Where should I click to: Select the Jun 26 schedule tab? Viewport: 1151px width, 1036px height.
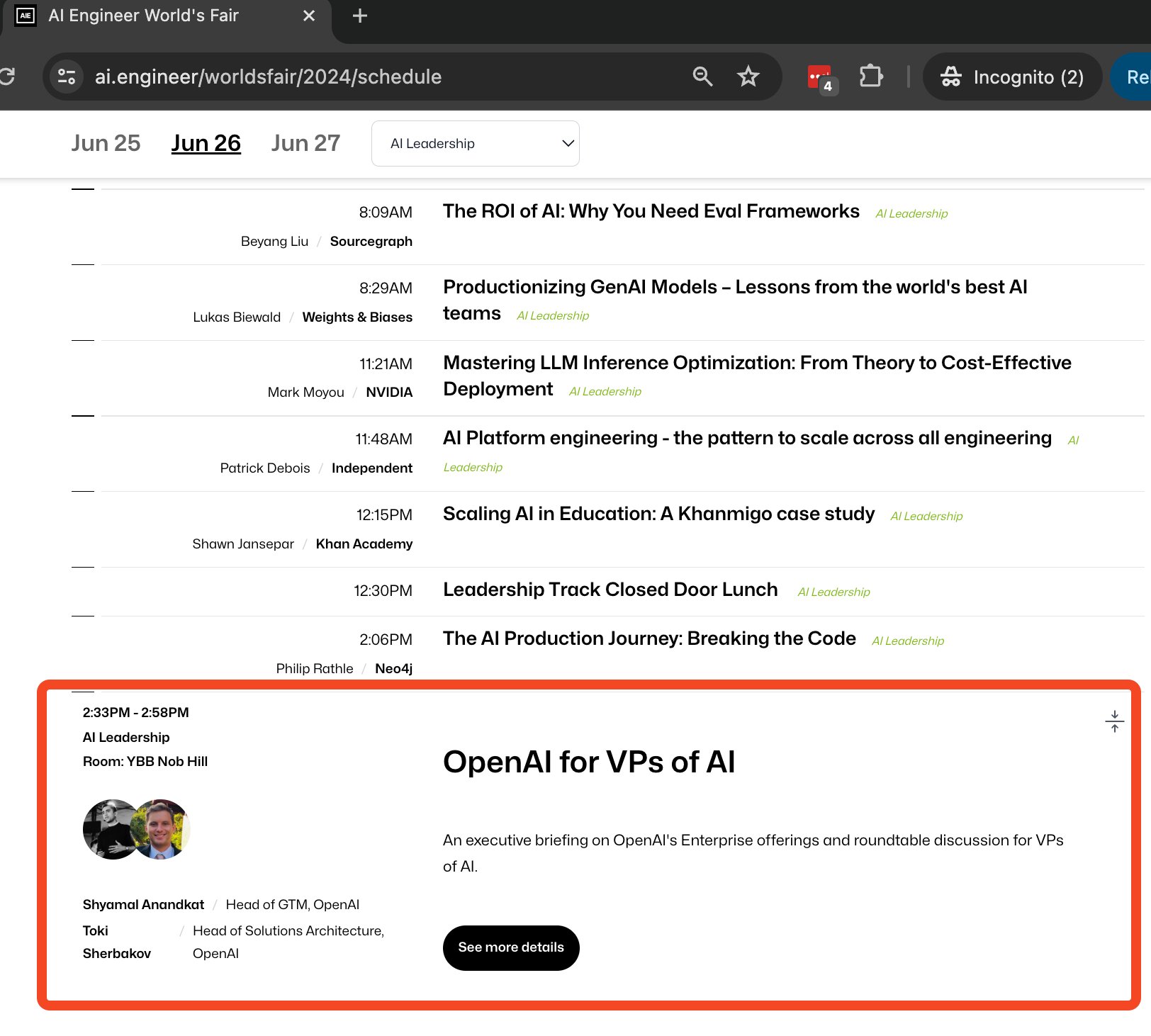tap(206, 143)
